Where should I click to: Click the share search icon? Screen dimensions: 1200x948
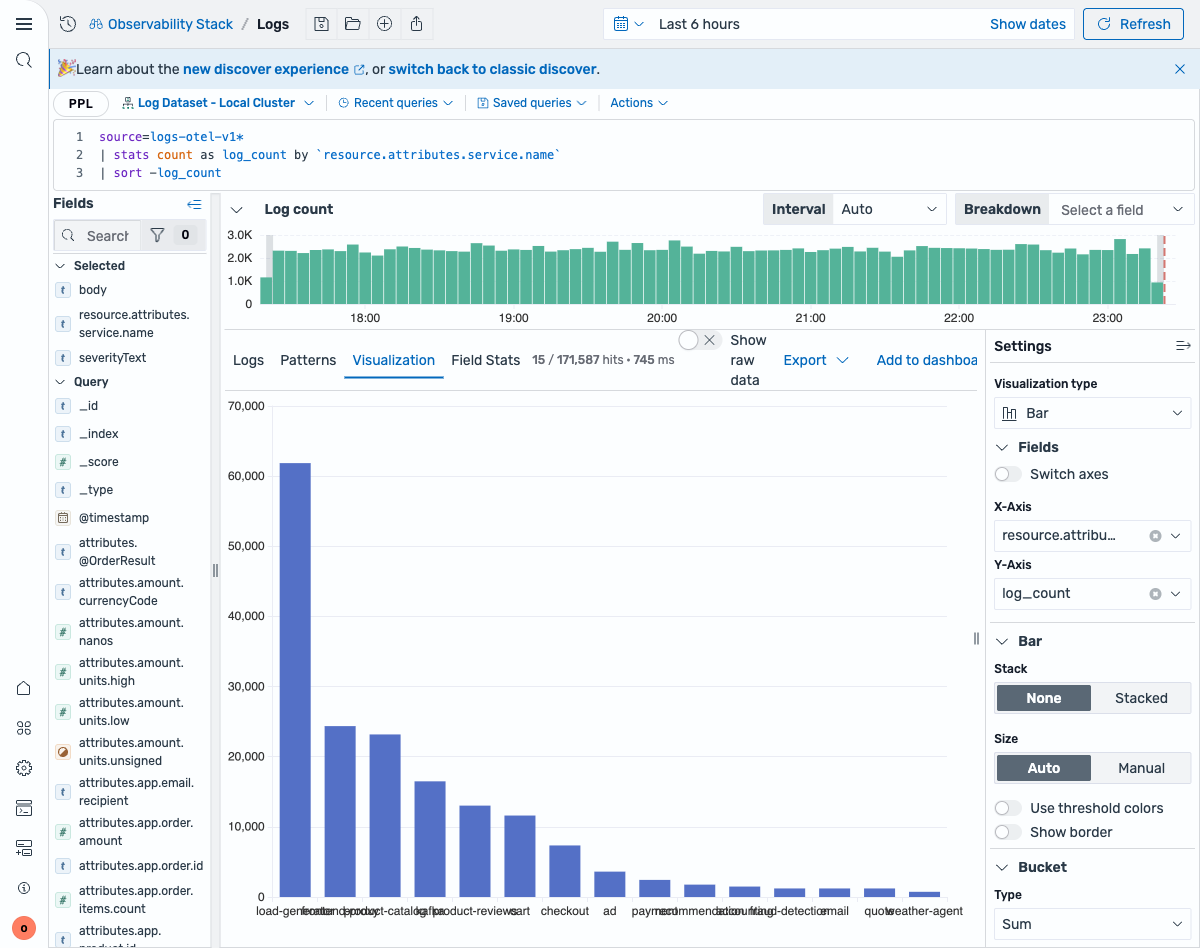[x=417, y=23]
